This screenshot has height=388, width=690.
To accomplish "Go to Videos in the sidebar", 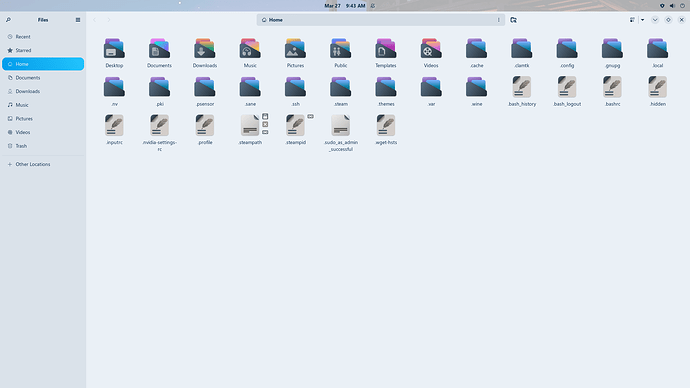I will pyautogui.click(x=43, y=132).
